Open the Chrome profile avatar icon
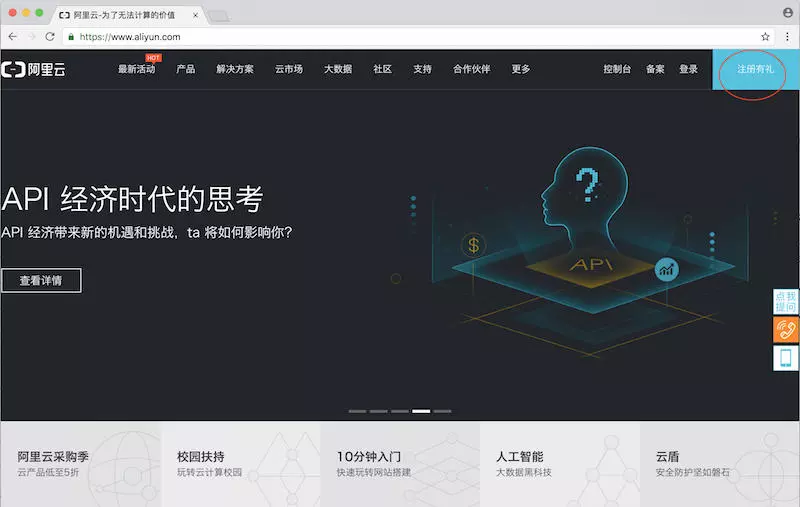 (x=788, y=13)
